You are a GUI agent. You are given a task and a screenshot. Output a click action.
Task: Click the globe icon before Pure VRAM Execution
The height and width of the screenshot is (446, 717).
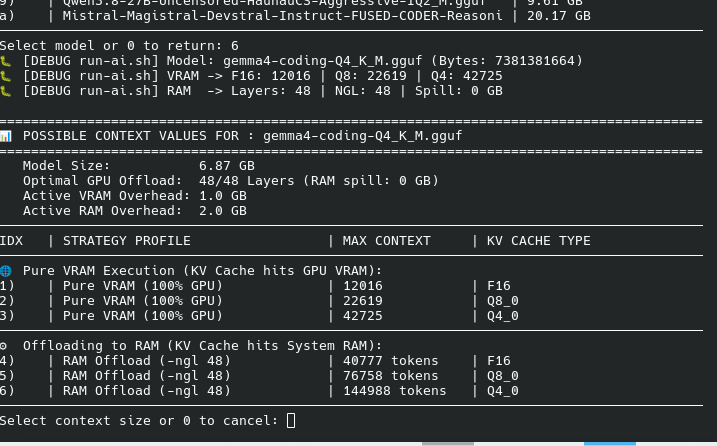5,271
